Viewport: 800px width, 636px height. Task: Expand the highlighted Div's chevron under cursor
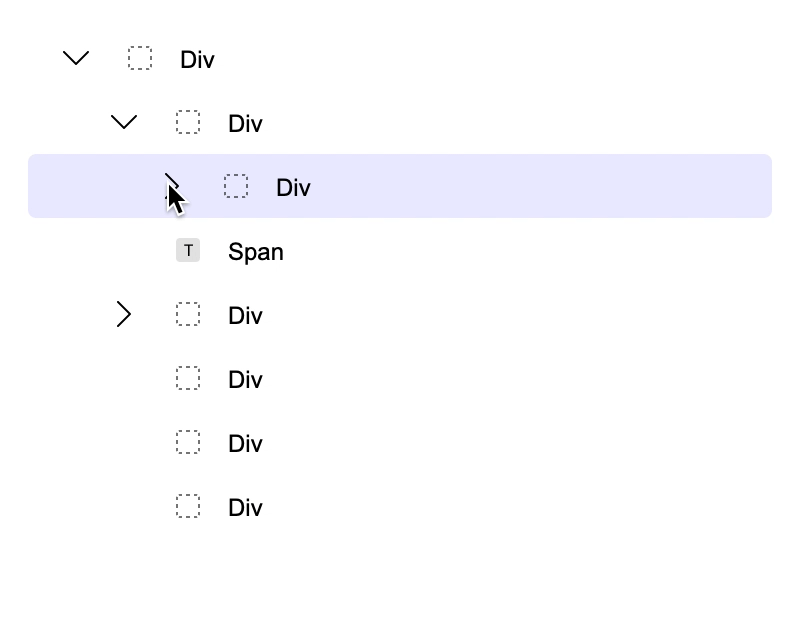[172, 187]
